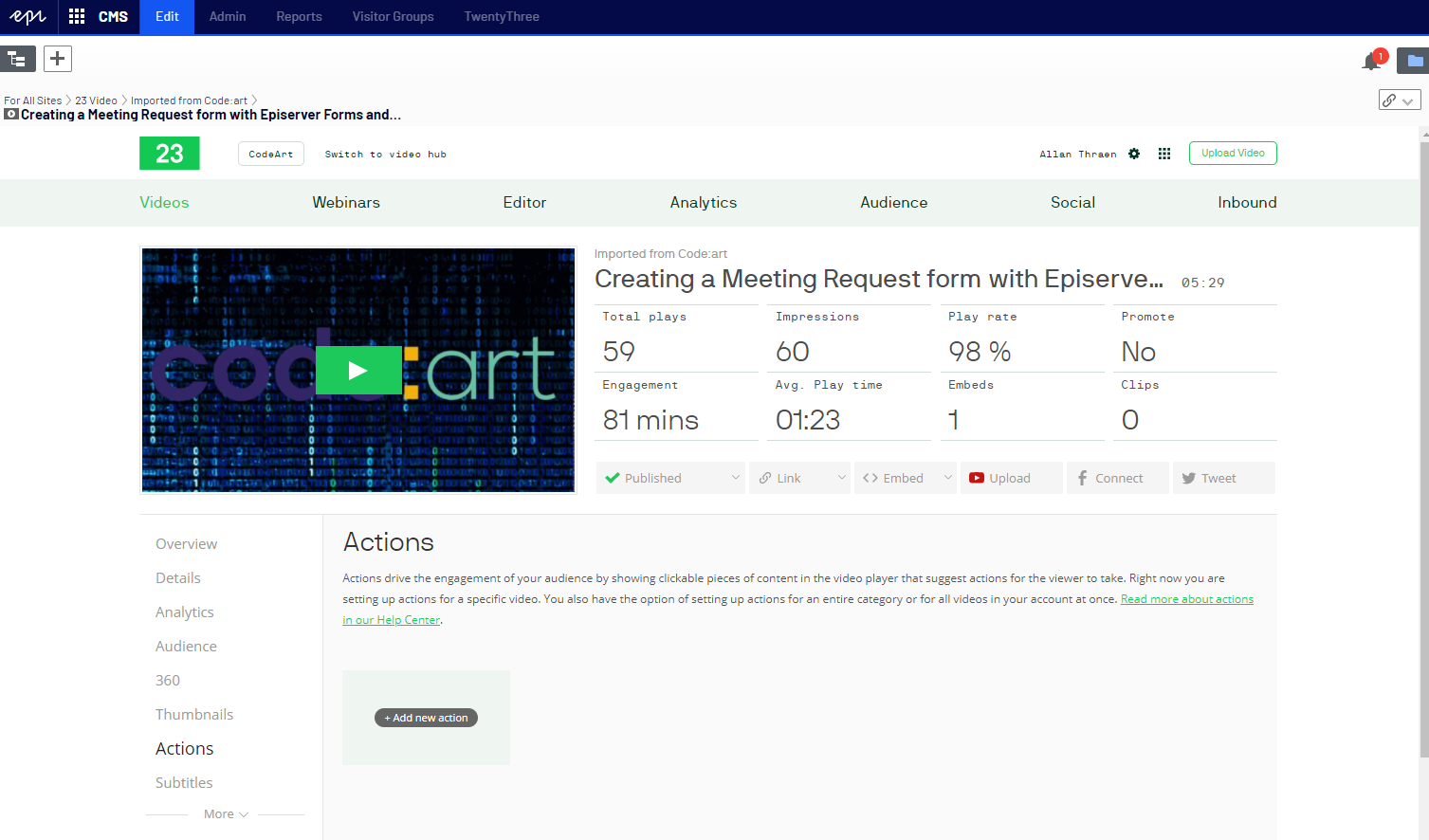Toggle the navigation tree pane
This screenshot has width=1429, height=840.
click(18, 59)
